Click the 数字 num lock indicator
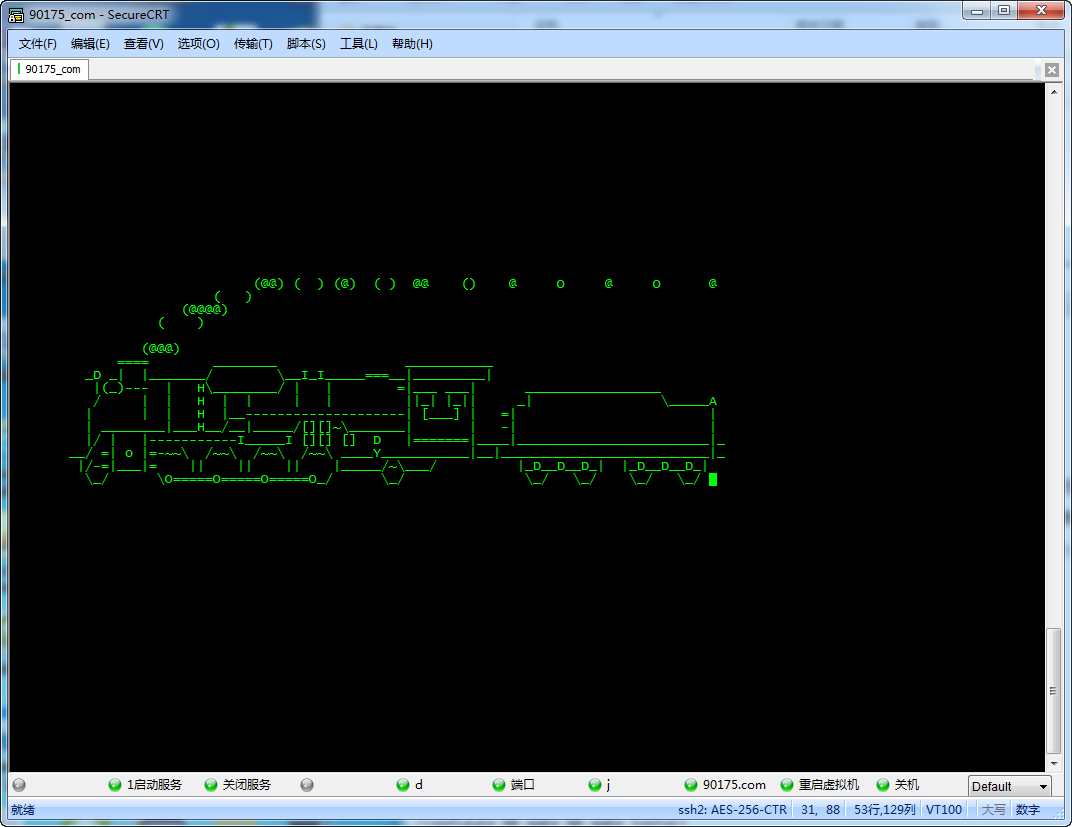 (x=1028, y=810)
